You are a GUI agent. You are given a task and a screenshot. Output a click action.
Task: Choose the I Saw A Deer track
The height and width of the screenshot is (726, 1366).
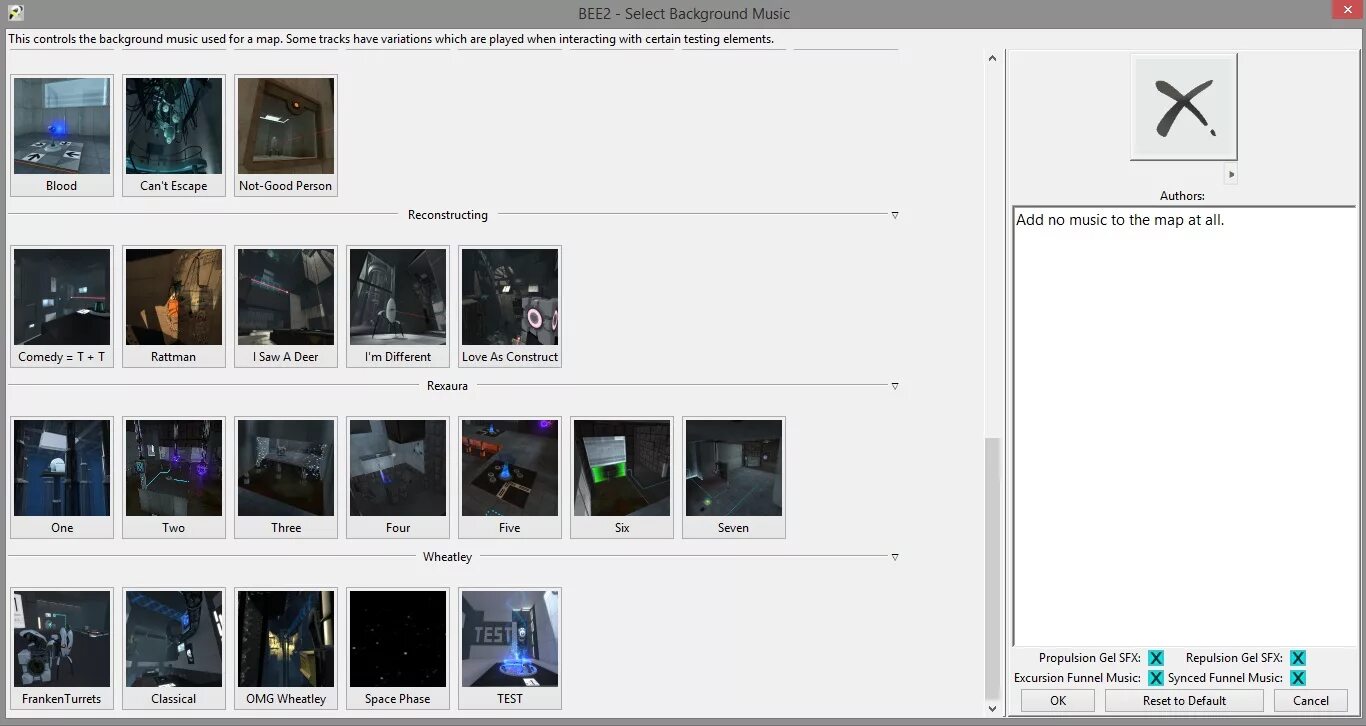pos(286,306)
